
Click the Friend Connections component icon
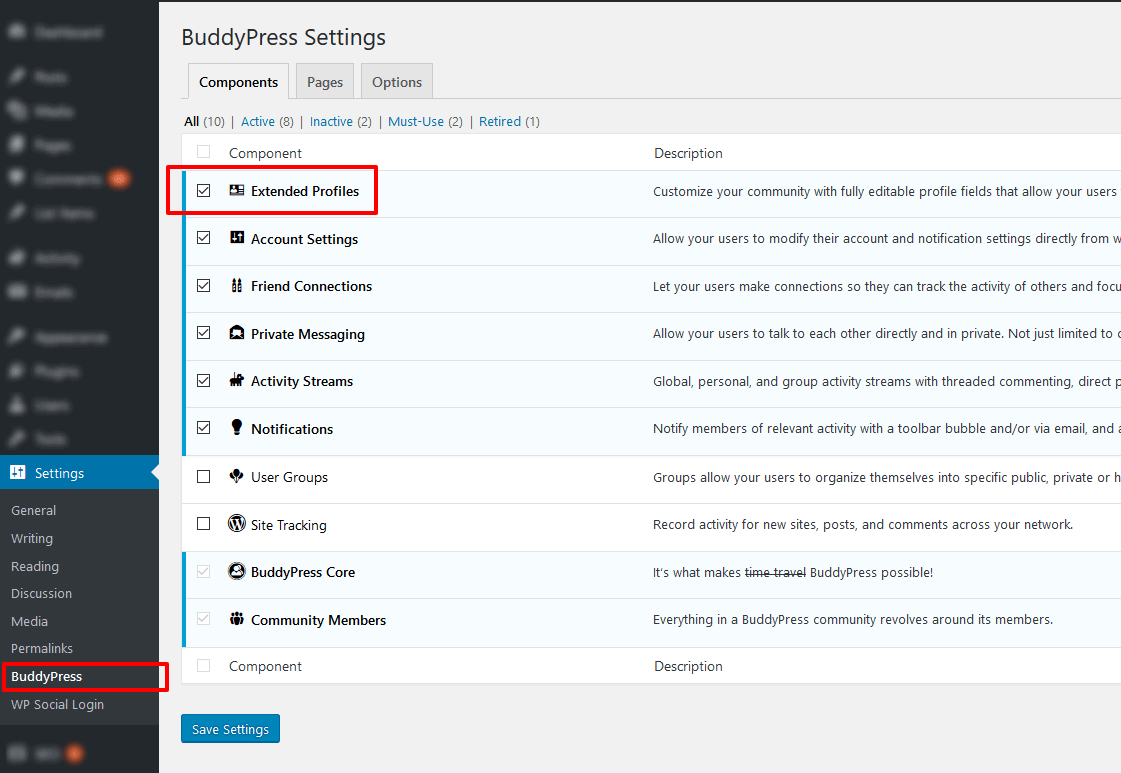(x=237, y=285)
